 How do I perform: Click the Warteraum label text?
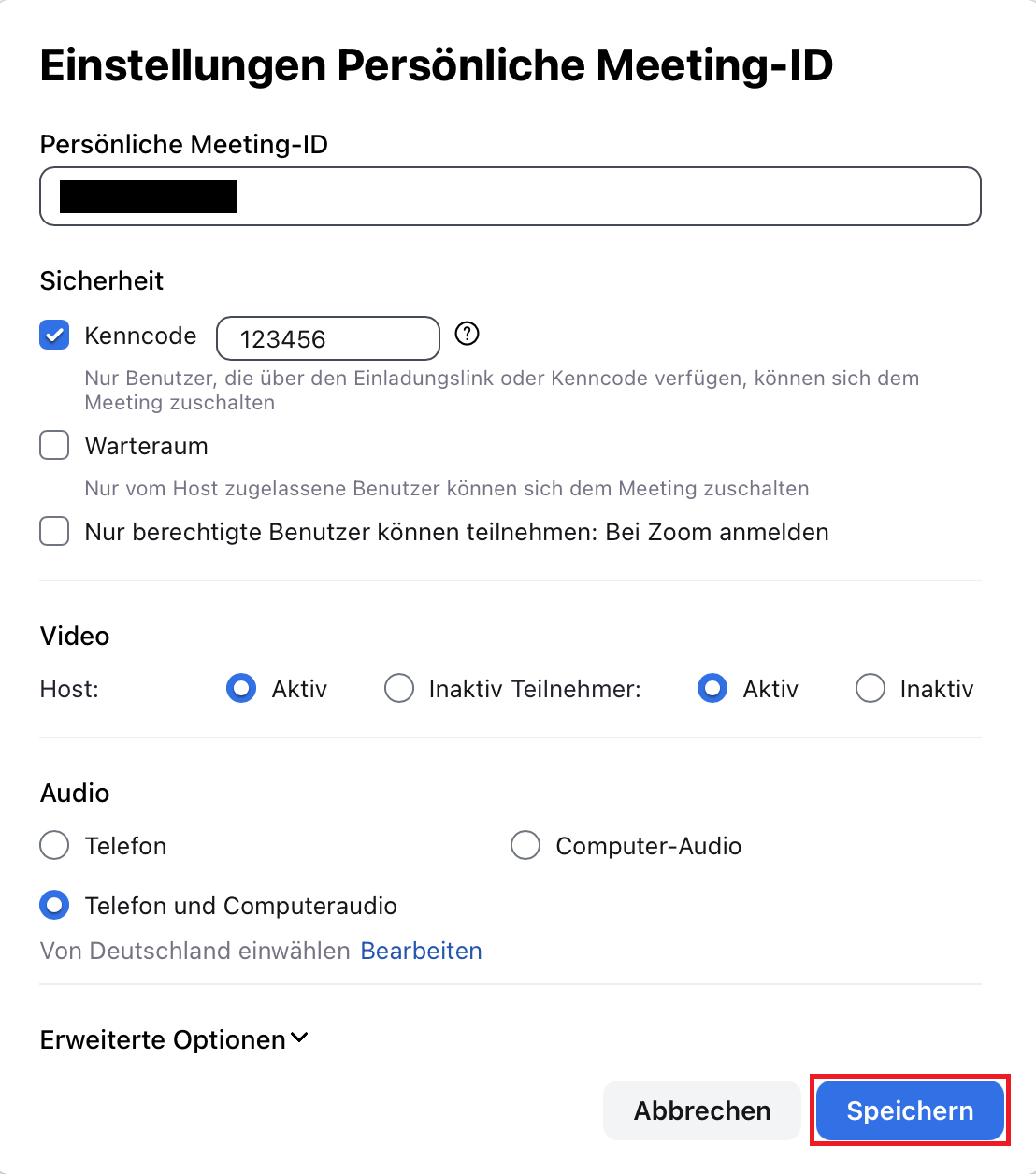click(x=146, y=446)
